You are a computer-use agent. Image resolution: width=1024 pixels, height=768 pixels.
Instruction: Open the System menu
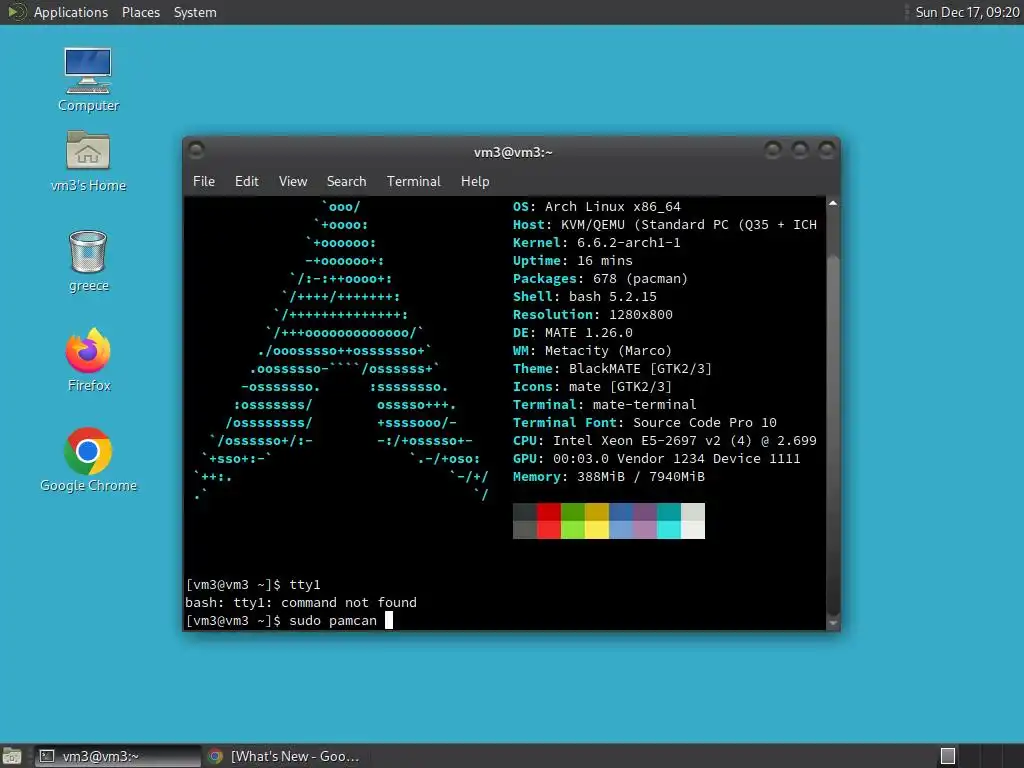195,12
